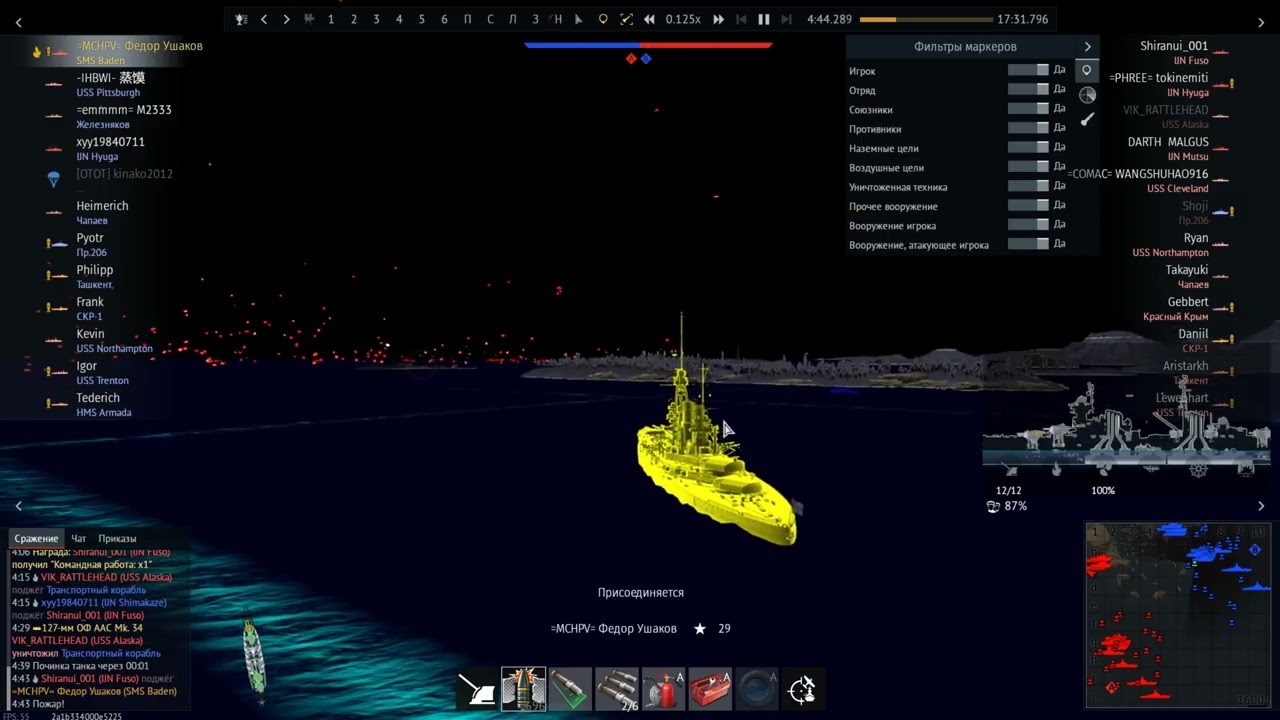Select the triple torpedo 2/6 slot
Image resolution: width=1280 pixels, height=720 pixels.
pos(616,689)
